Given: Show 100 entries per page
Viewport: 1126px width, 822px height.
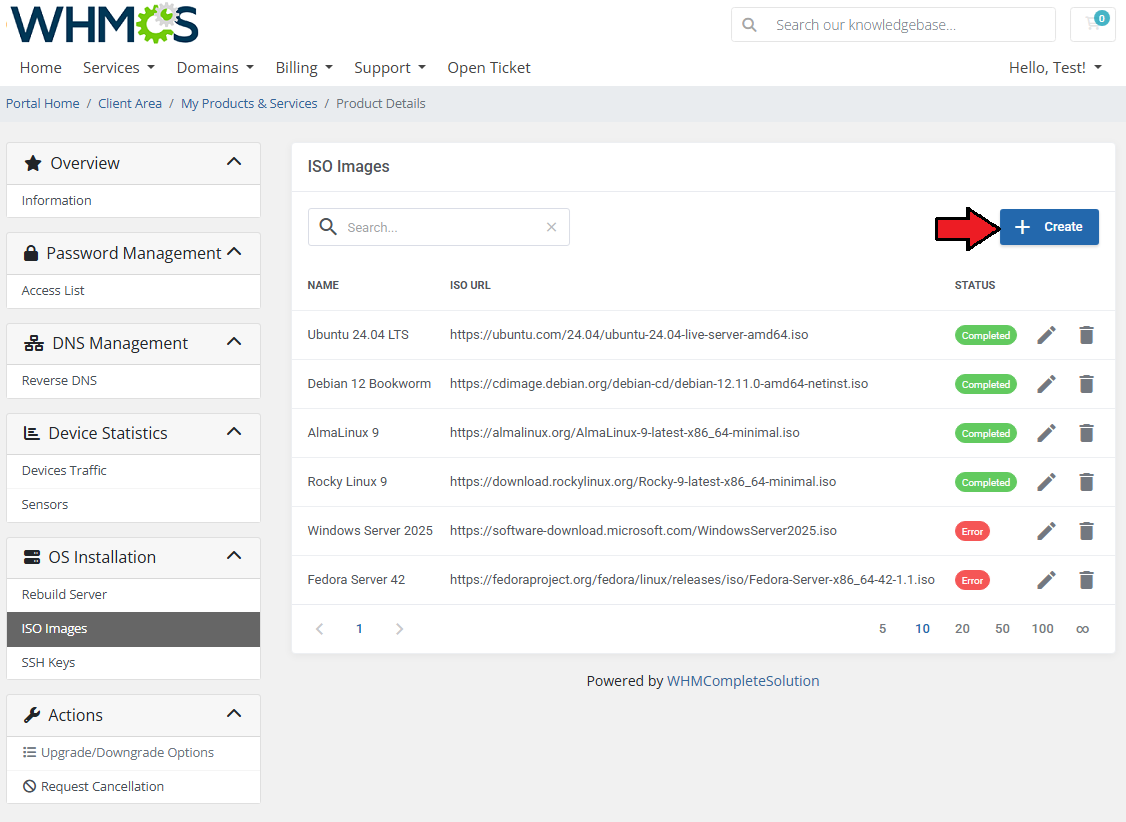Looking at the screenshot, I should click(1043, 629).
